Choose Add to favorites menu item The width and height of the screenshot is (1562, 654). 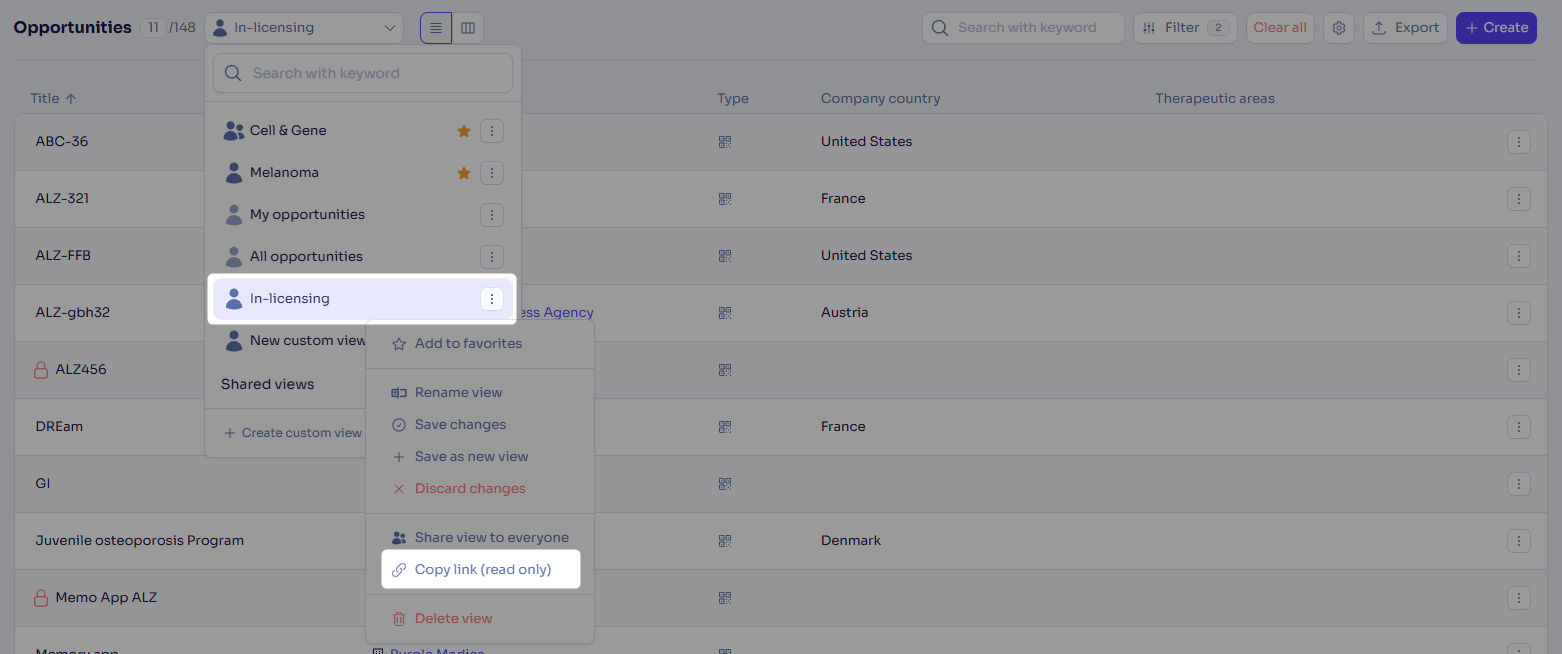(x=467, y=344)
